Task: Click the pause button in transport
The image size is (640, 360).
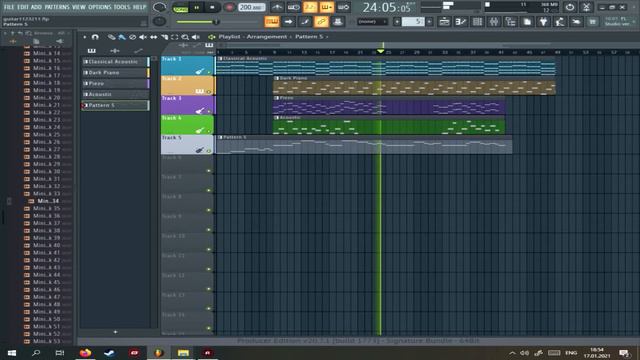Action: tap(196, 7)
